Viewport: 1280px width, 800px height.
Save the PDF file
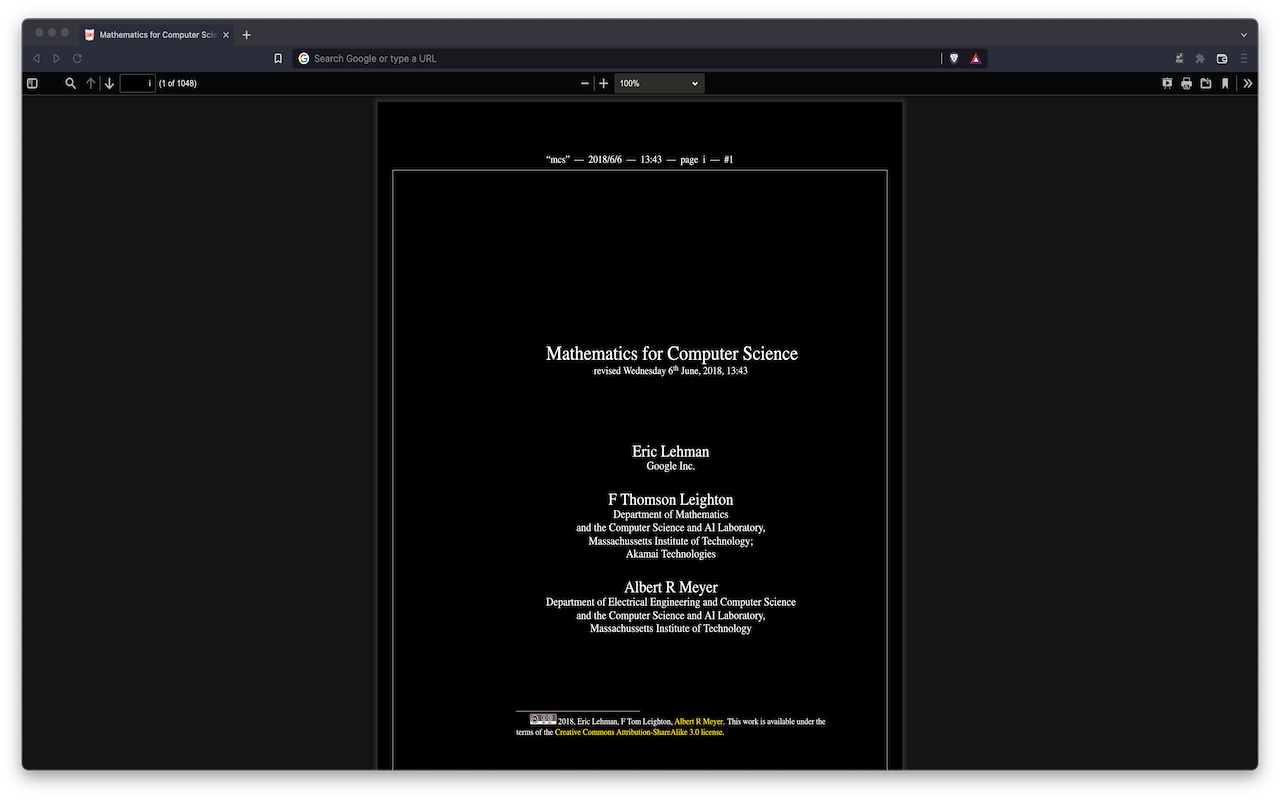coord(1206,83)
